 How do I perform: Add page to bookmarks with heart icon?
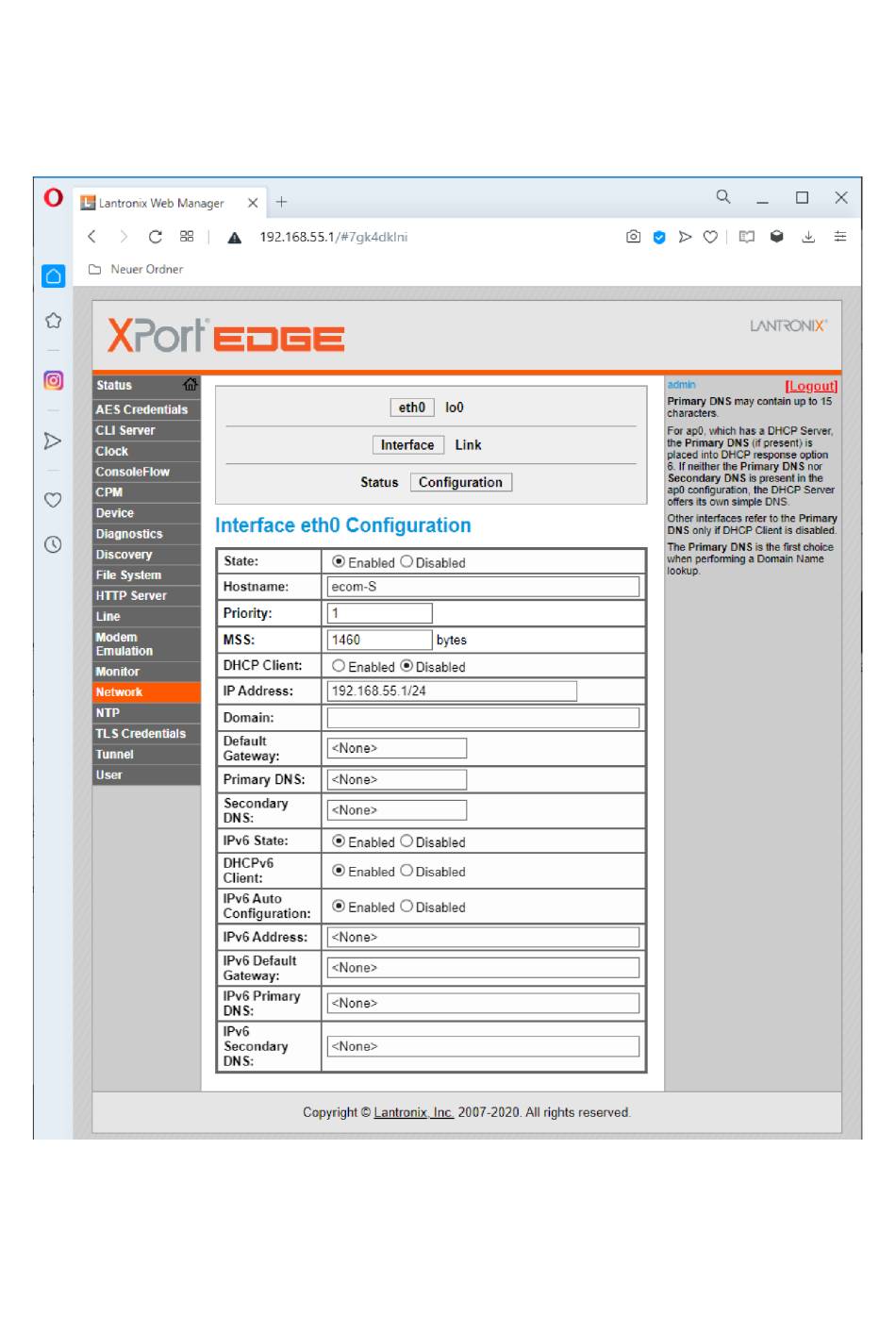710,237
